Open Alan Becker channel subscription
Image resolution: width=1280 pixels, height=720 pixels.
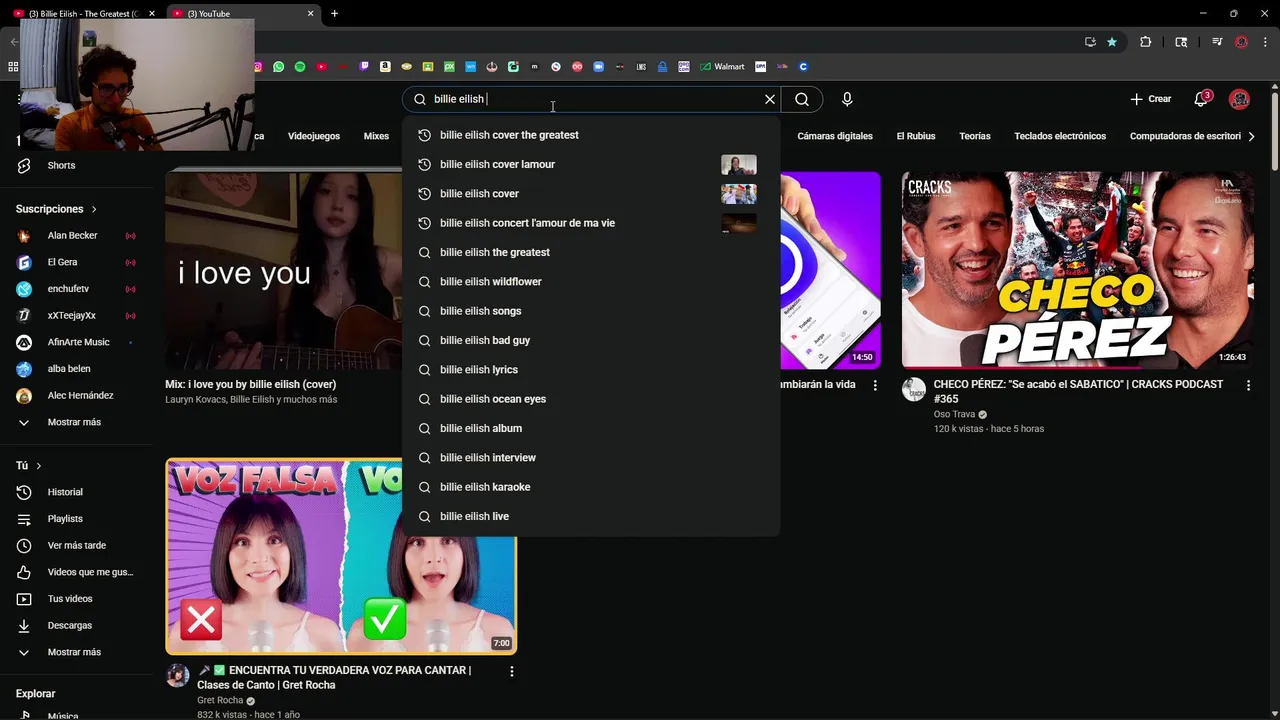click(72, 235)
